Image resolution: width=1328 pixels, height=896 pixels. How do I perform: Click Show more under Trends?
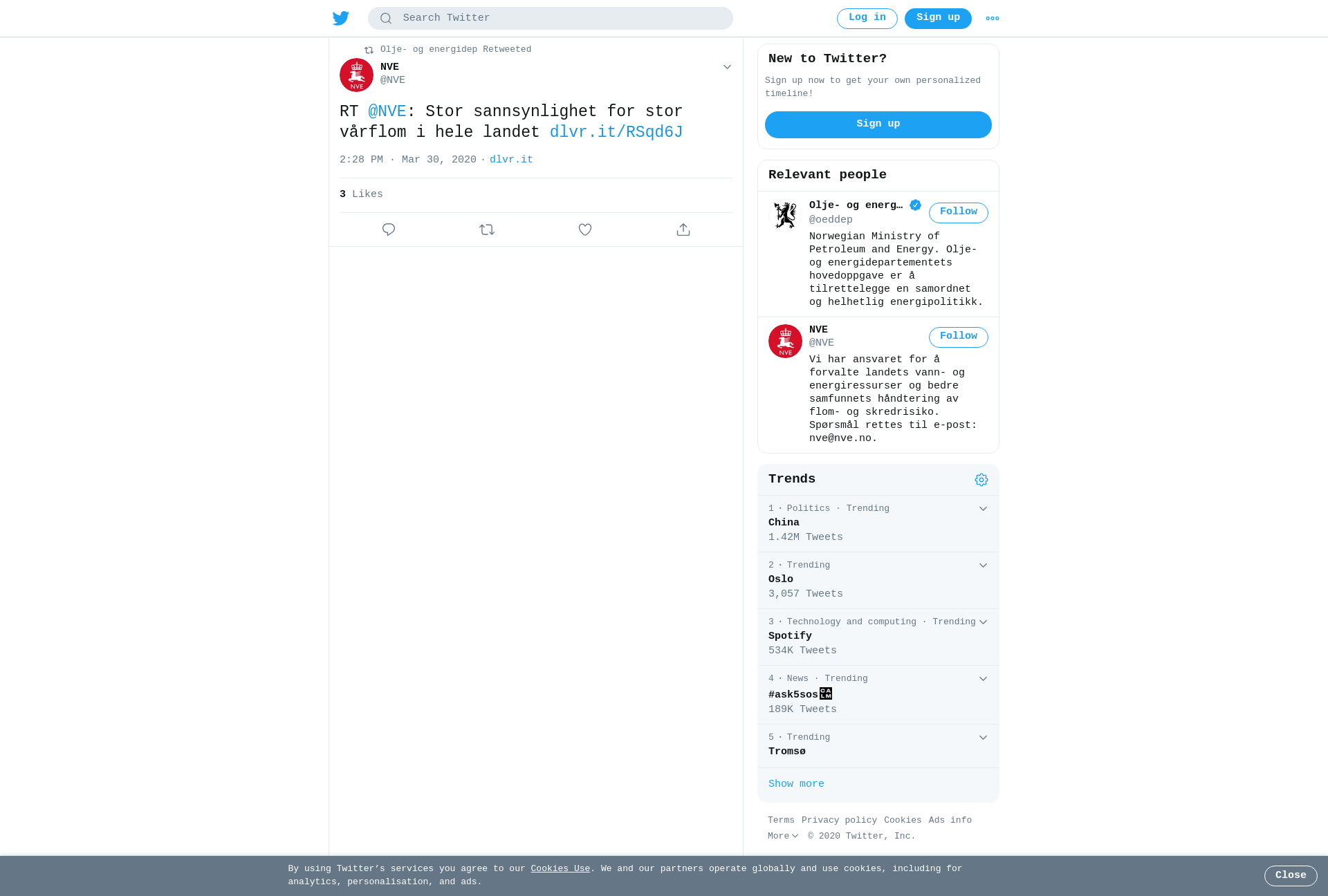[x=796, y=784]
